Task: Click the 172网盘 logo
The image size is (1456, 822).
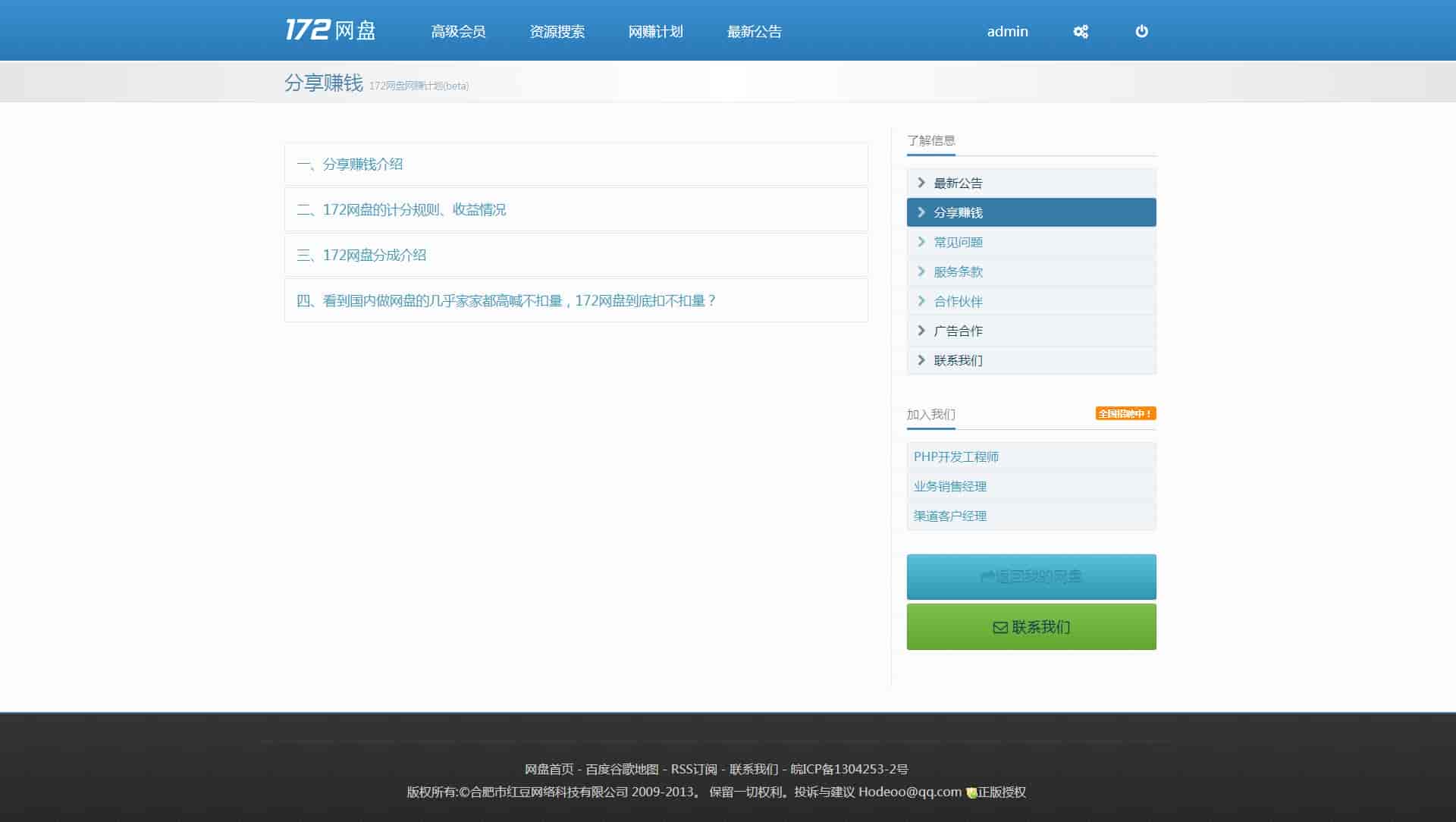Action: [x=331, y=30]
